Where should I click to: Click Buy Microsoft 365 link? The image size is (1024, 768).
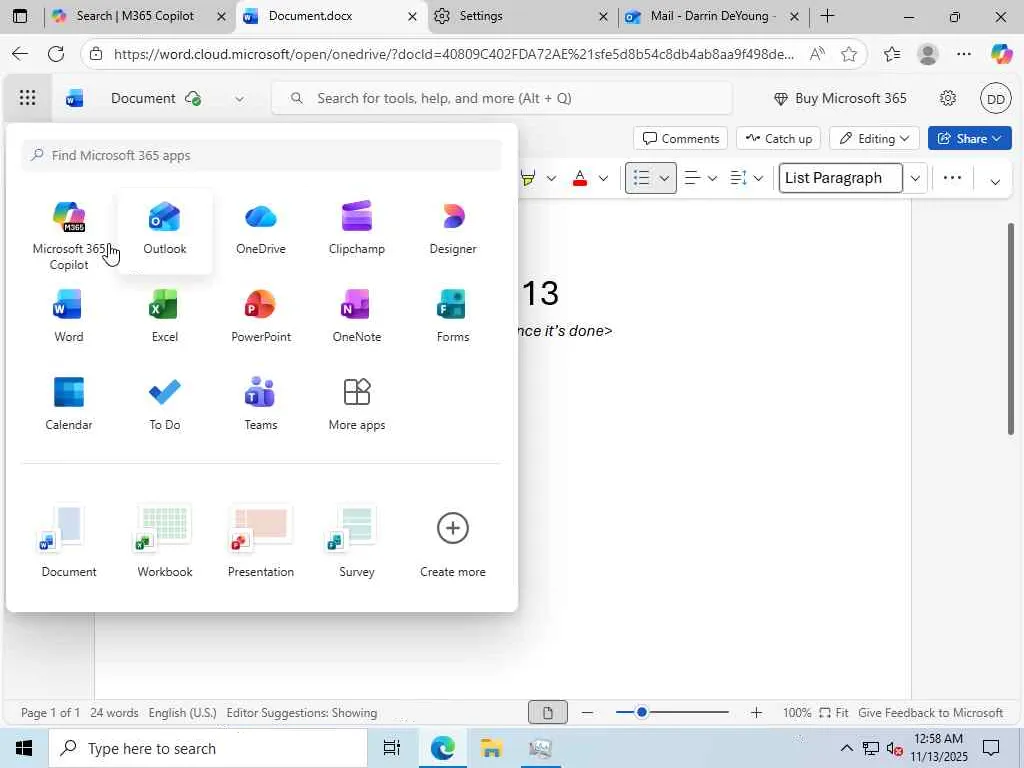(x=840, y=99)
